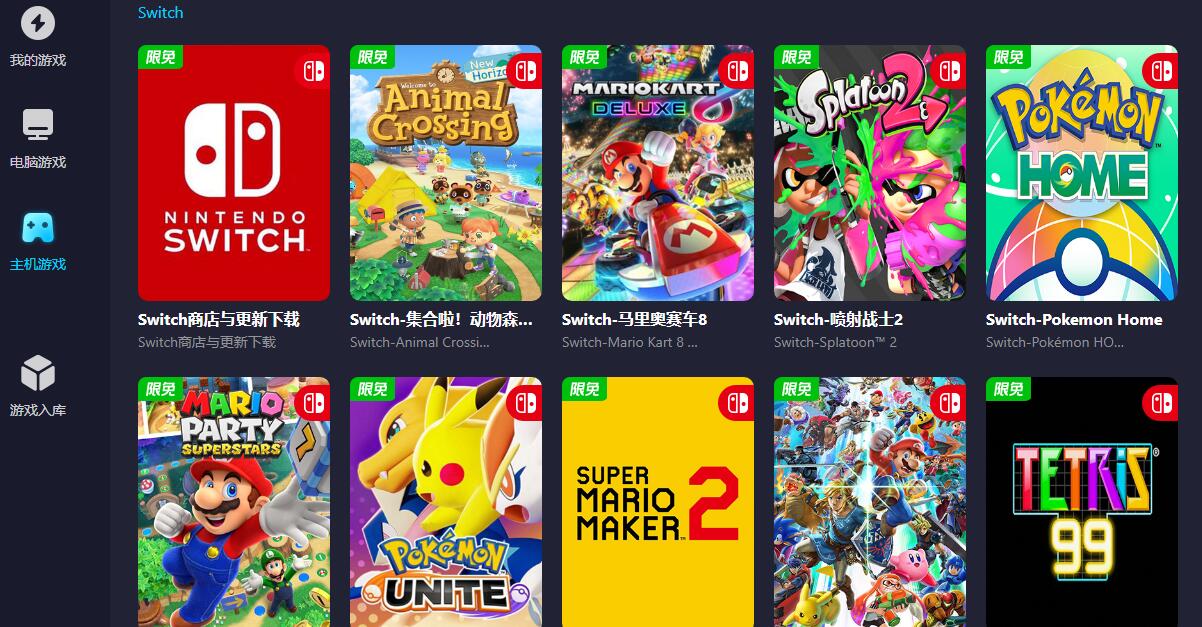Click Switch logo badge on Super Mario Maker 2
This screenshot has height=627, width=1202.
click(x=737, y=402)
